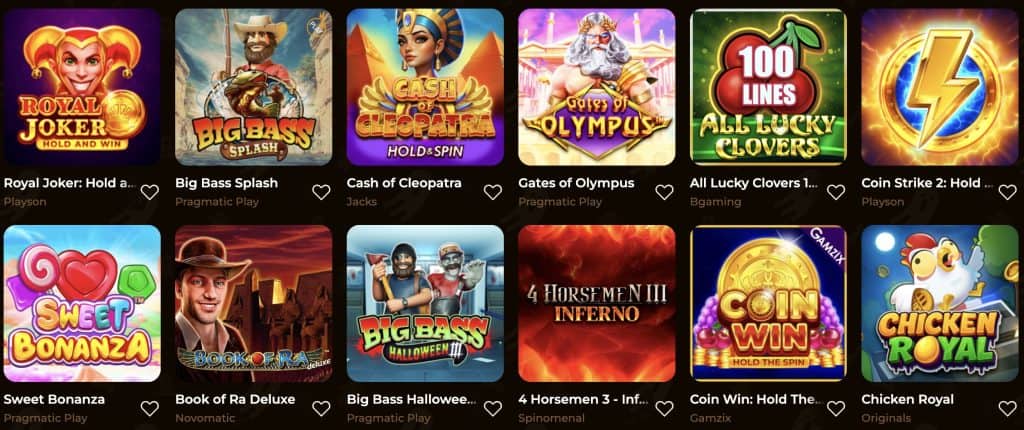Click heart icon beside Gates of Olympus
The image size is (1024, 430).
pos(664,192)
